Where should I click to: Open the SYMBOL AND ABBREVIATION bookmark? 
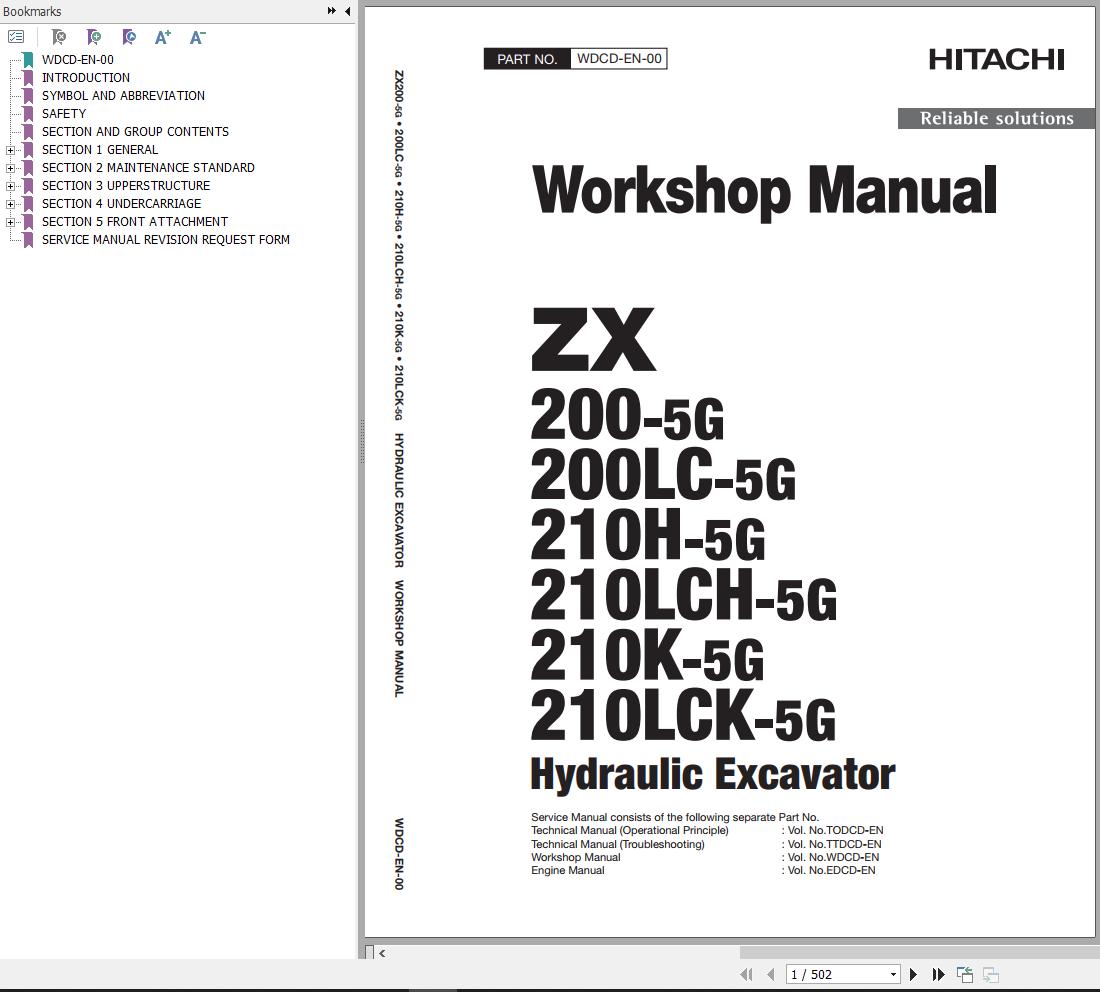pyautogui.click(x=123, y=95)
